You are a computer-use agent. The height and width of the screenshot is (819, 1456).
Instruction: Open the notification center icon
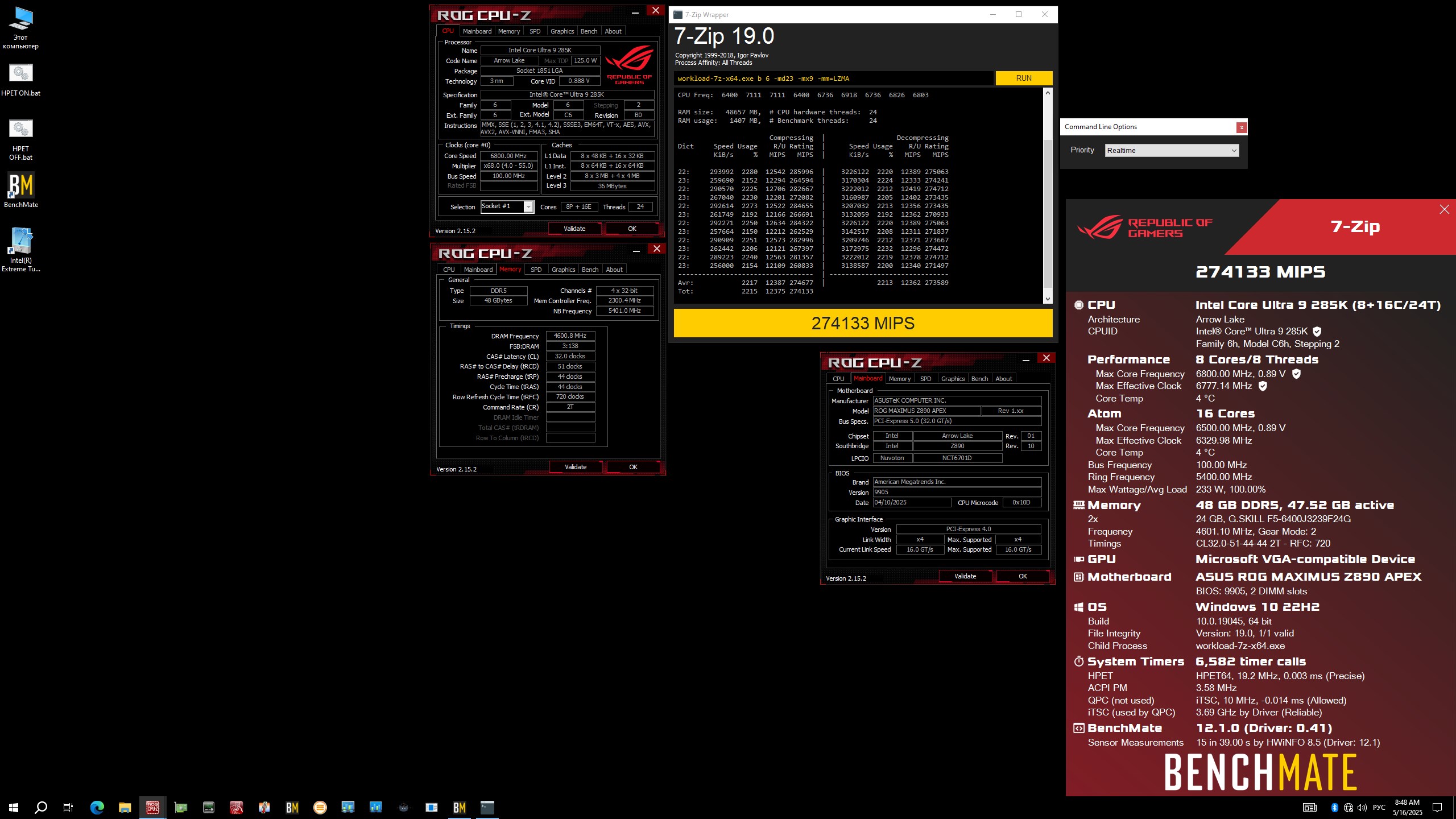coord(1437,808)
